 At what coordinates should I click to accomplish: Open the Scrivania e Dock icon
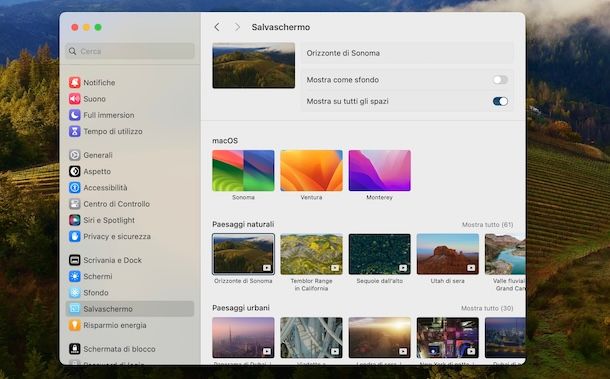(x=75, y=260)
